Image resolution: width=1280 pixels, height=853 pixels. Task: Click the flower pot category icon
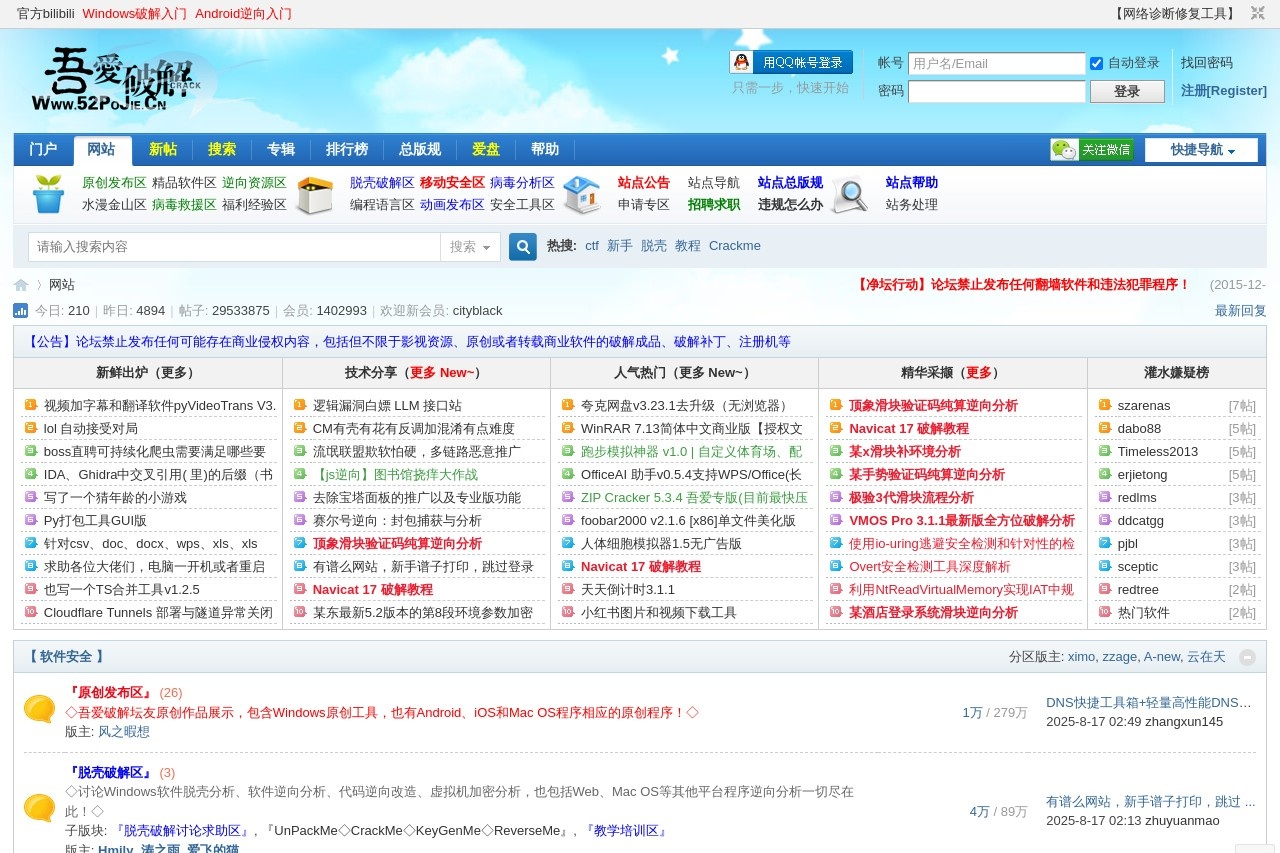click(48, 194)
